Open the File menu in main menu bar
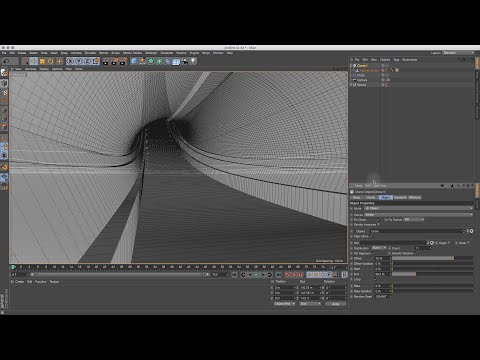Screen dimensions: 480x360 (4, 53)
